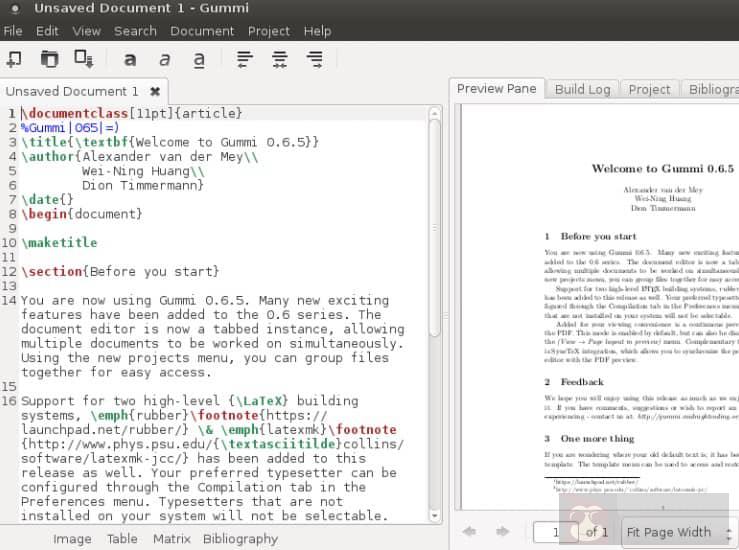This screenshot has width=739, height=550.
Task: Open the Project menu
Action: [x=269, y=31]
